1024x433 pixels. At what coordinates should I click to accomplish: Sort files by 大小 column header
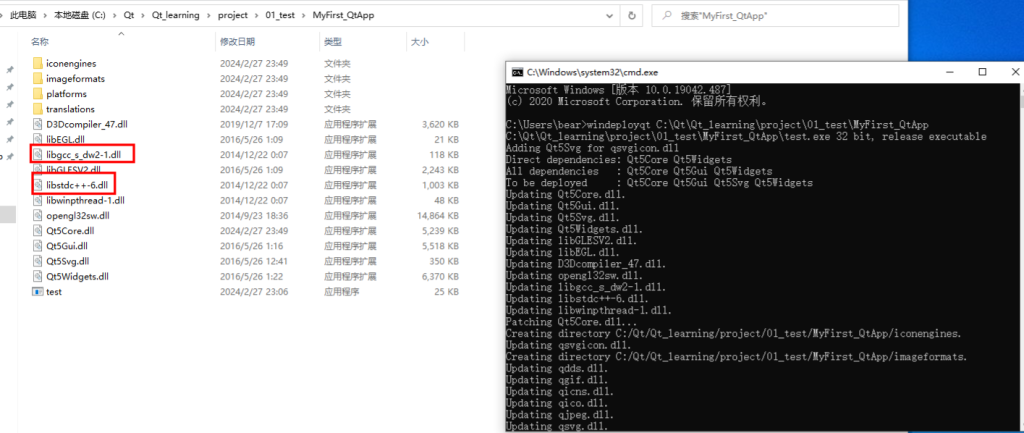click(x=419, y=42)
